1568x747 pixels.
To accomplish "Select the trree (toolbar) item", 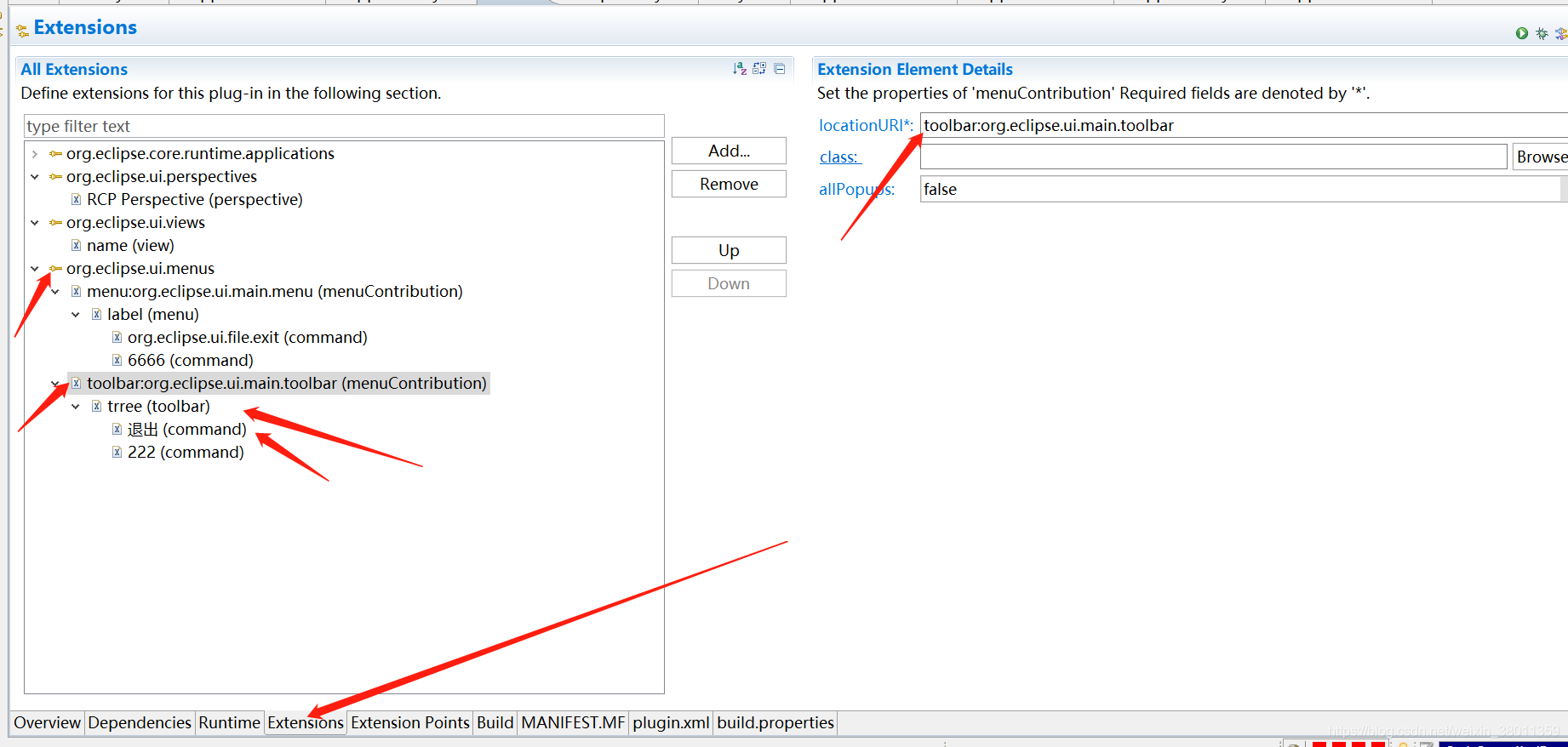I will [158, 407].
